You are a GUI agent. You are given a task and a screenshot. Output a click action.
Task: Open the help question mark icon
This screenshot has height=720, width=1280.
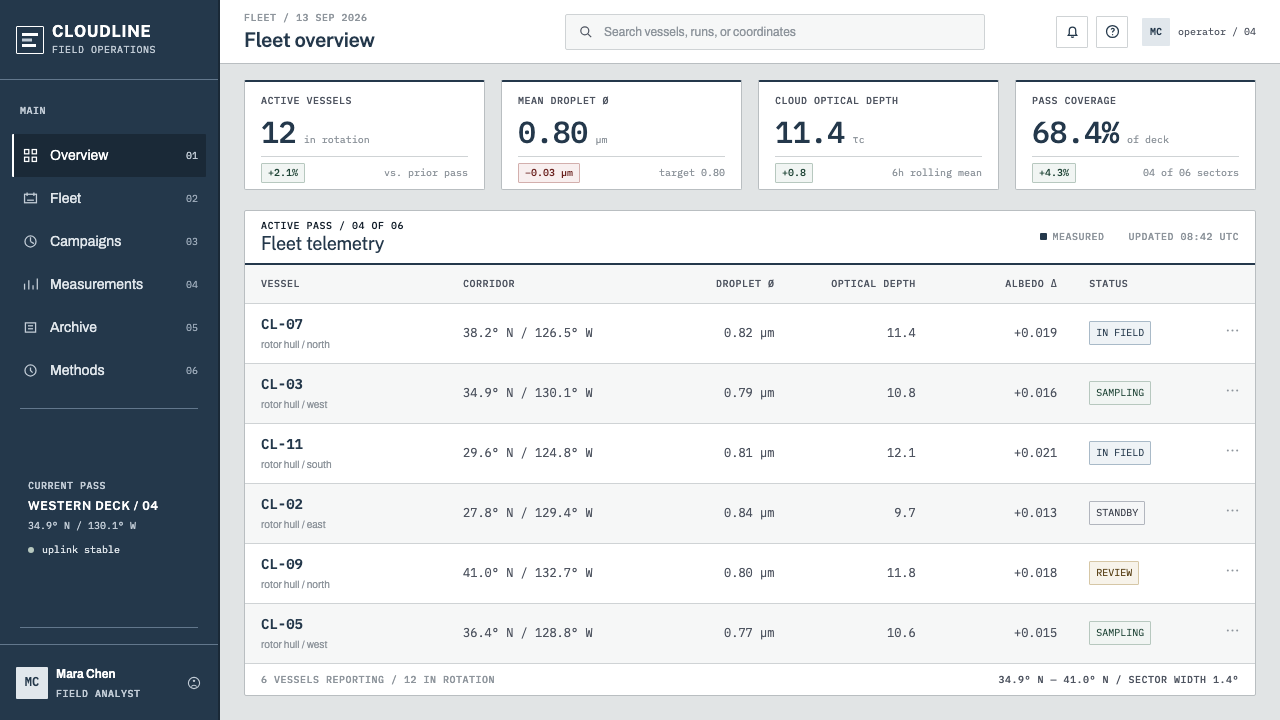1112,32
